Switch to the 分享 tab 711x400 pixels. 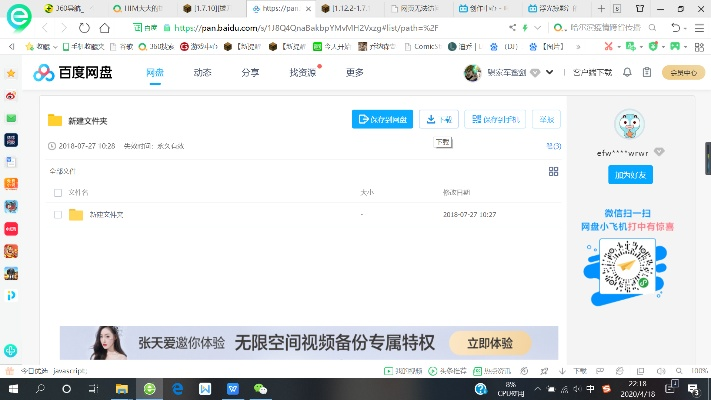[x=250, y=73]
